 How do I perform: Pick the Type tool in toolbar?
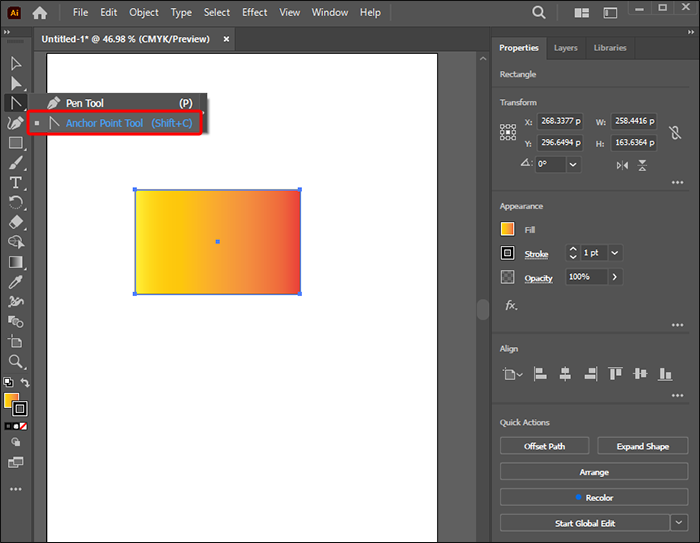[x=16, y=182]
